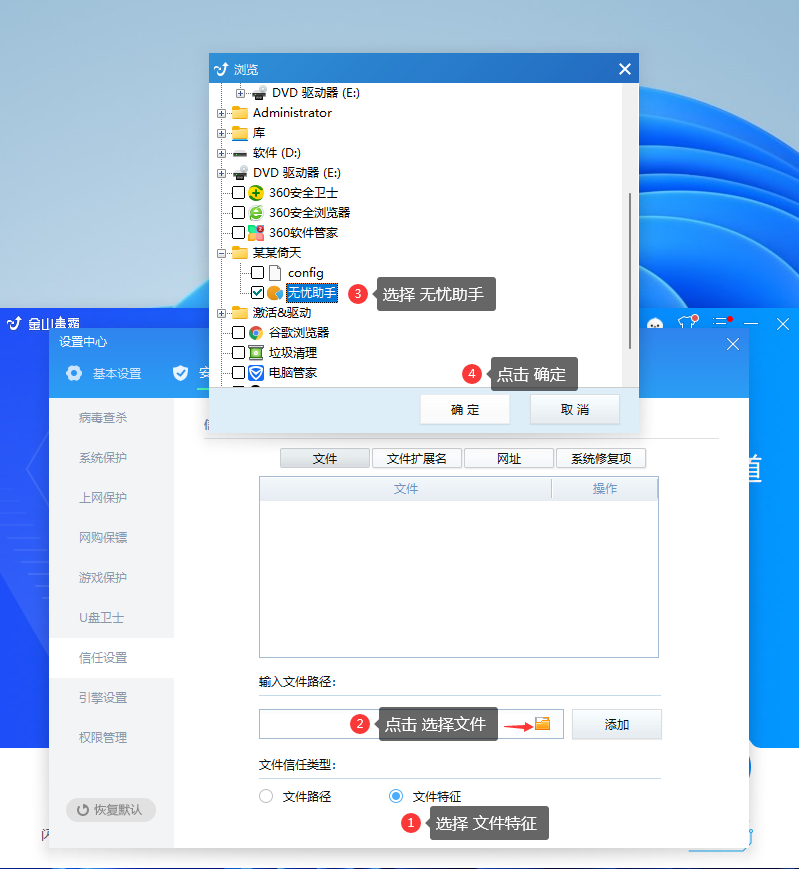Click the 360安全卫士 icon in the tree

click(255, 193)
